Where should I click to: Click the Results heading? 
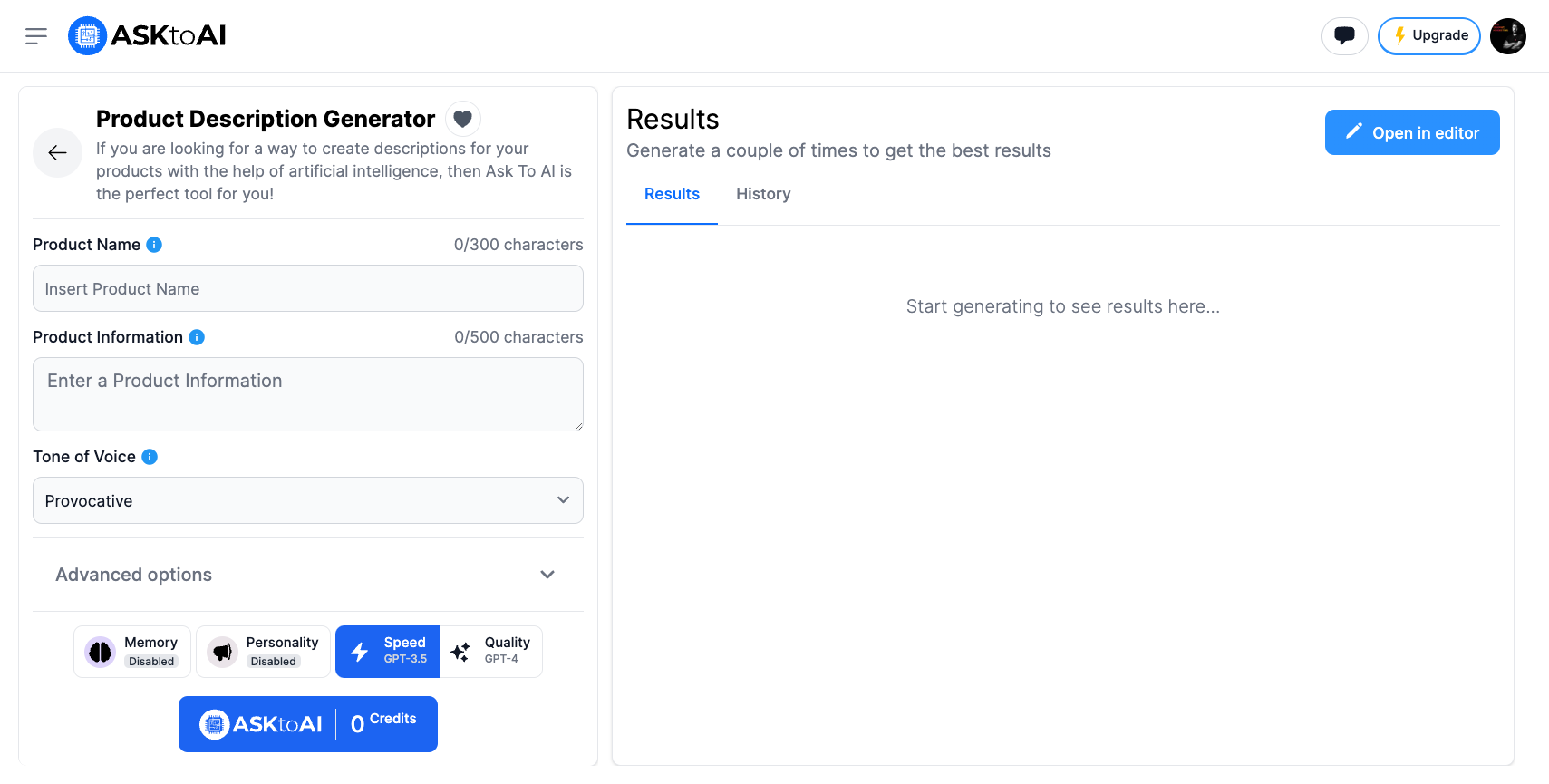673,119
